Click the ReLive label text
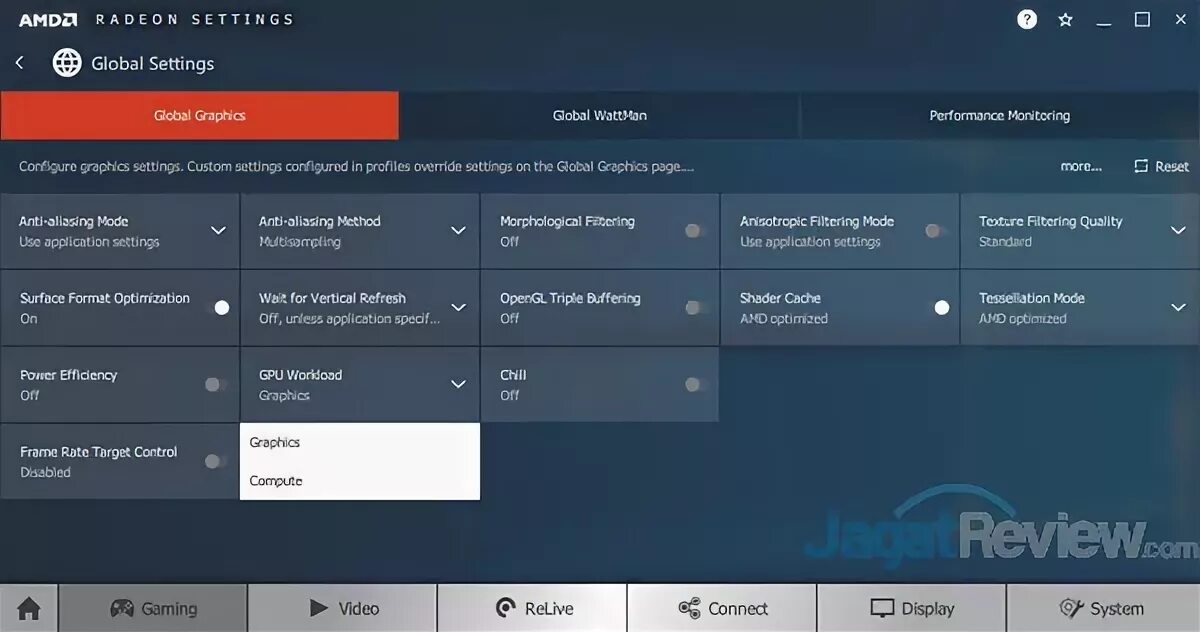 click(549, 608)
